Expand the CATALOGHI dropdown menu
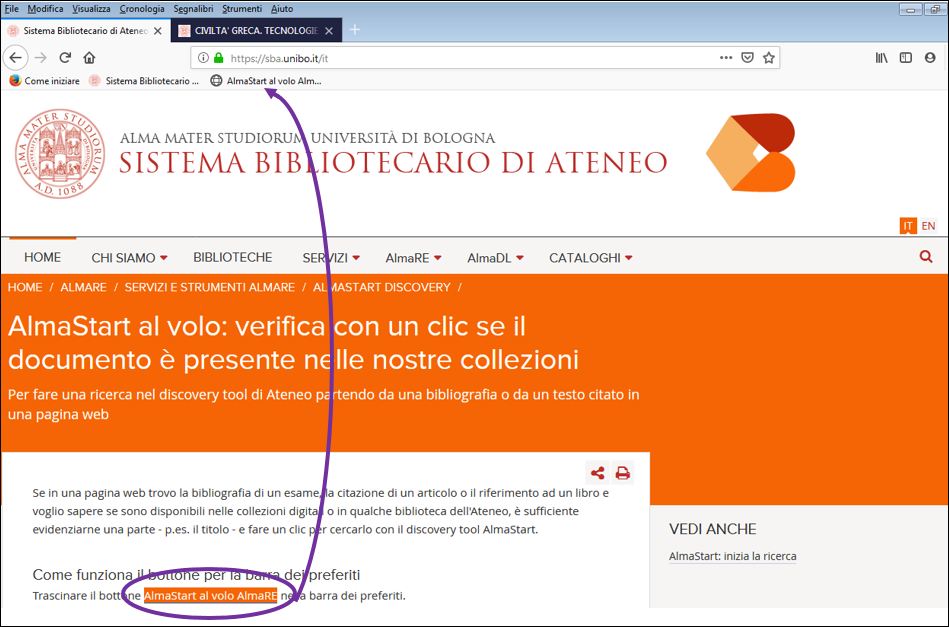 point(590,258)
